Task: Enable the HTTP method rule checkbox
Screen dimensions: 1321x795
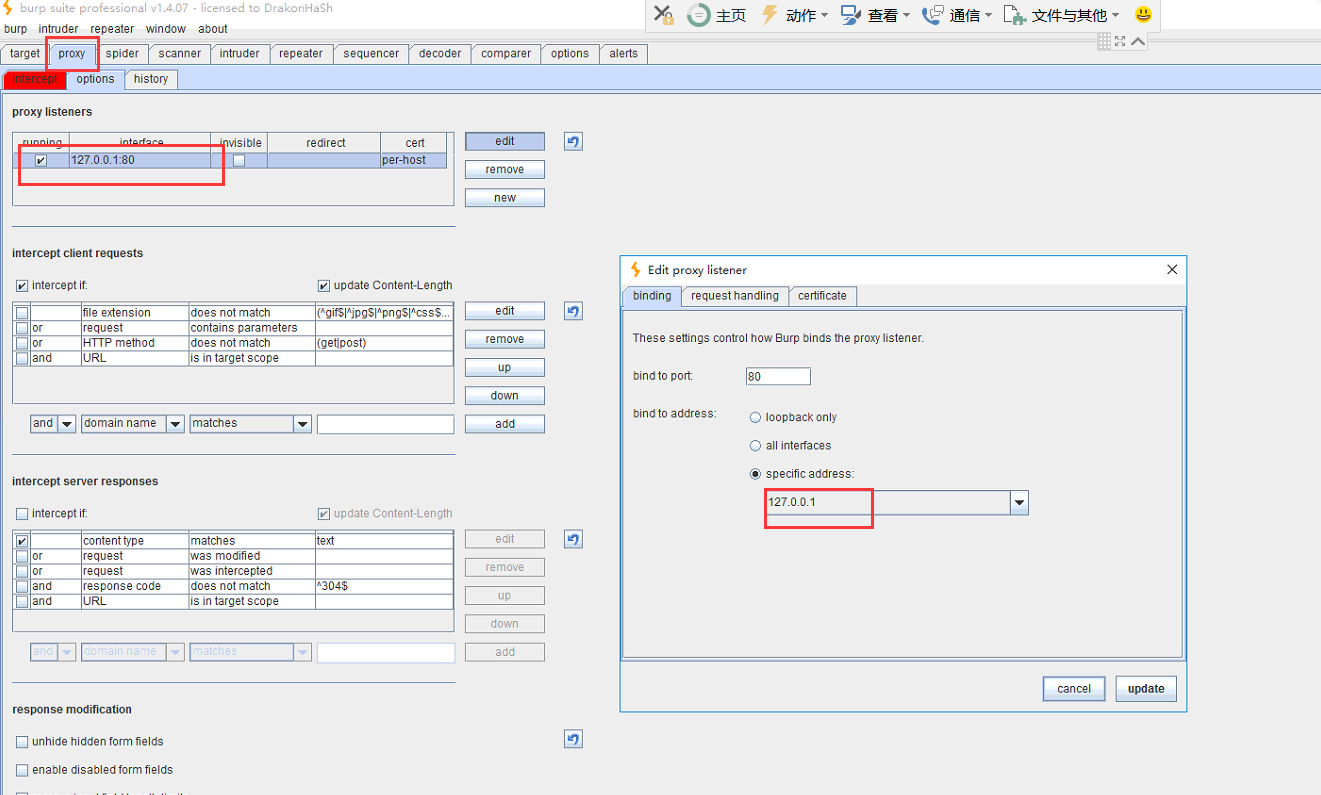Action: click(x=22, y=343)
